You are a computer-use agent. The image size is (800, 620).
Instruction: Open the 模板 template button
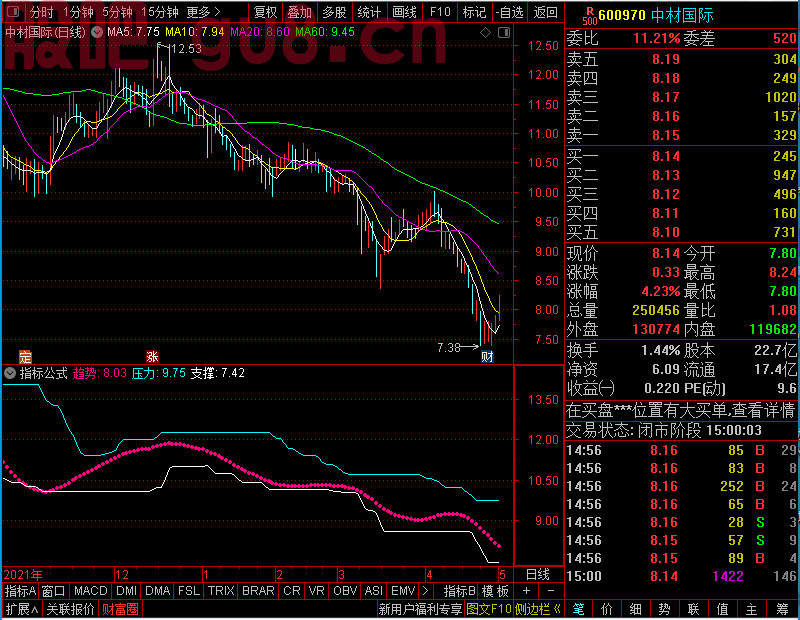click(495, 591)
